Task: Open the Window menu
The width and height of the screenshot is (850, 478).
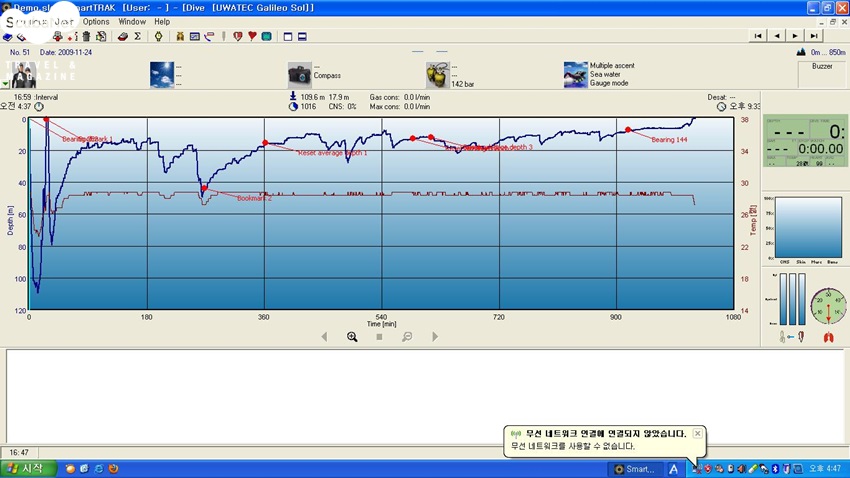Action: click(132, 21)
